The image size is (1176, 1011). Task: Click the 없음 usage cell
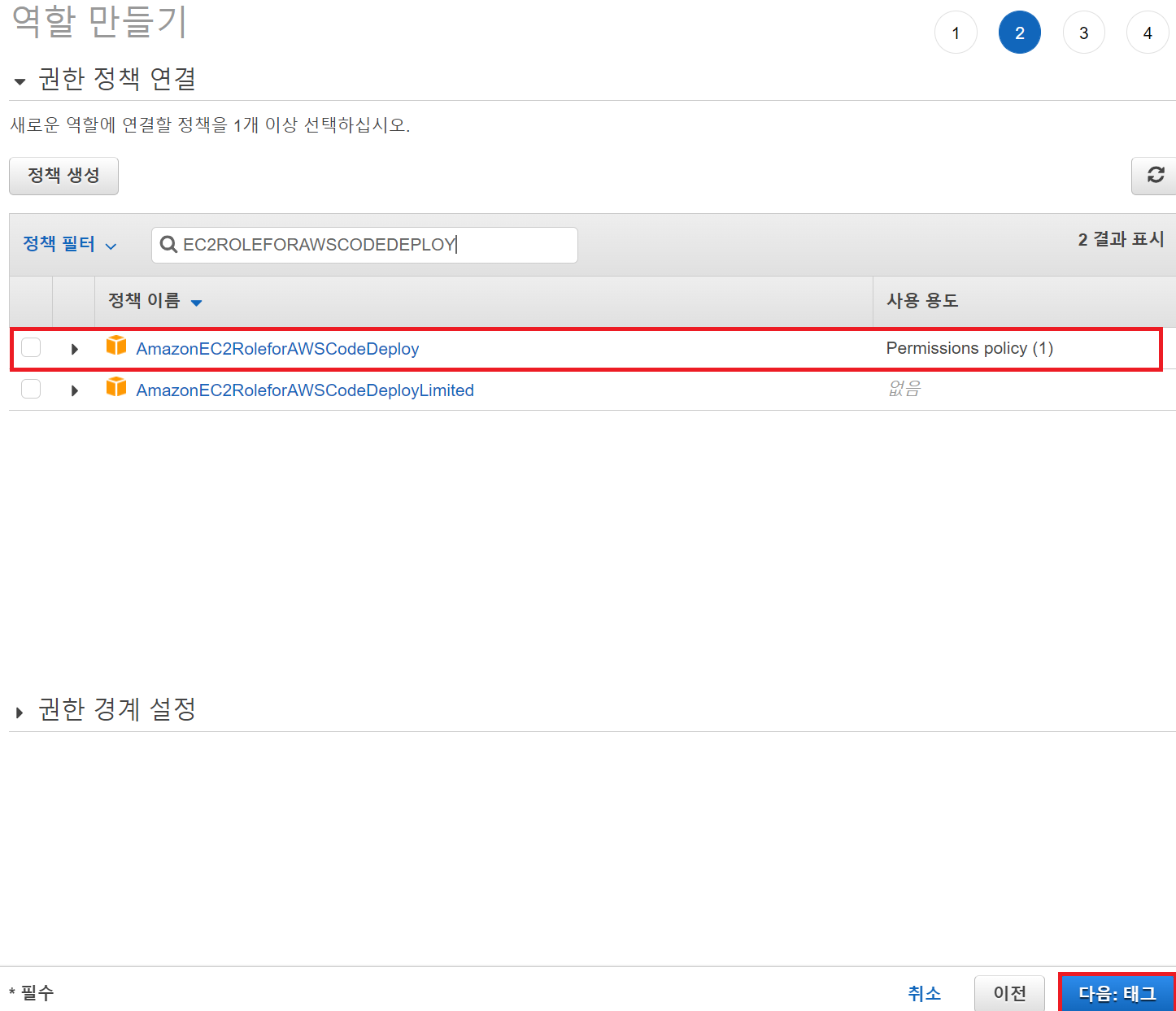[x=904, y=389]
